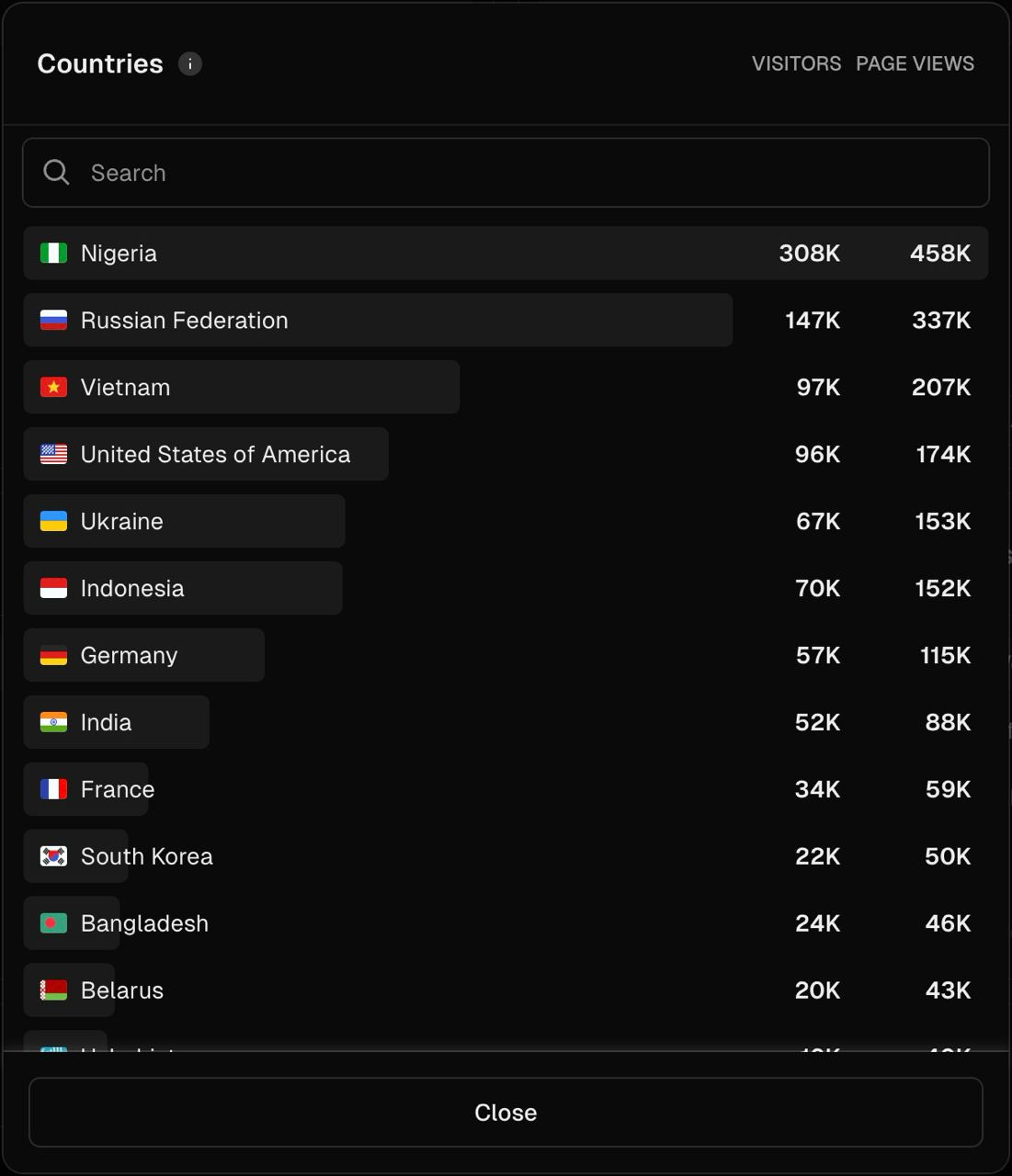Viewport: 1012px width, 1176px height.
Task: Sort by the PAGE VIEWS column header
Action: pyautogui.click(x=915, y=63)
